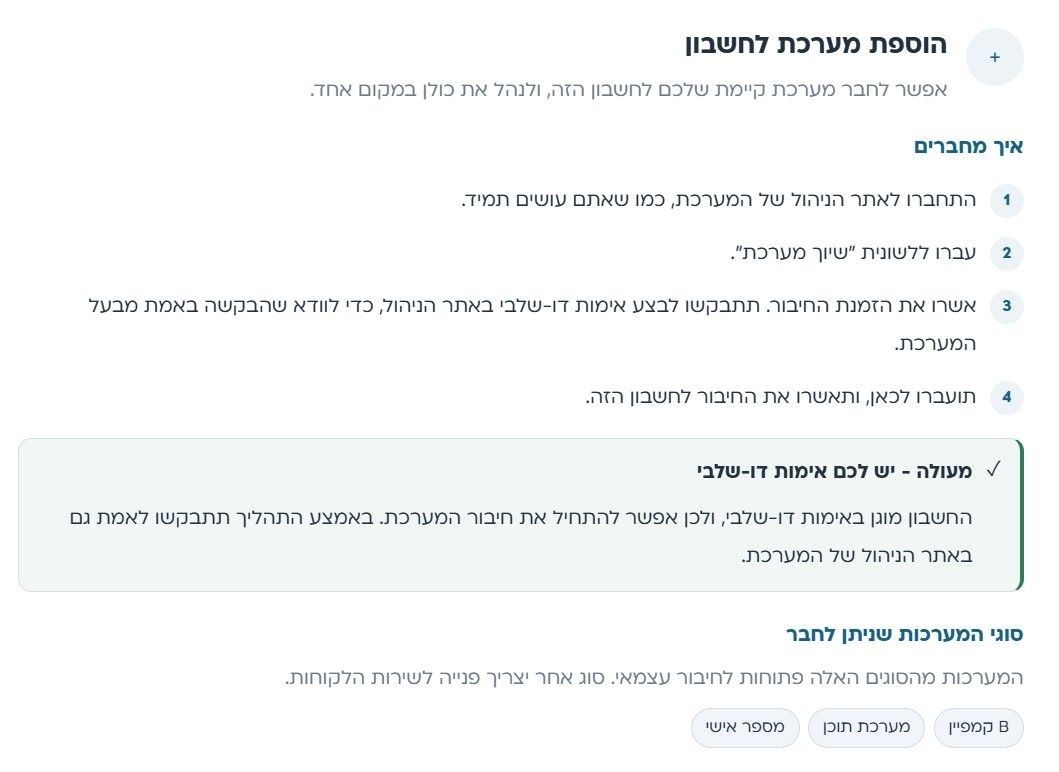Click the subtitle text under the page title

coord(628,90)
